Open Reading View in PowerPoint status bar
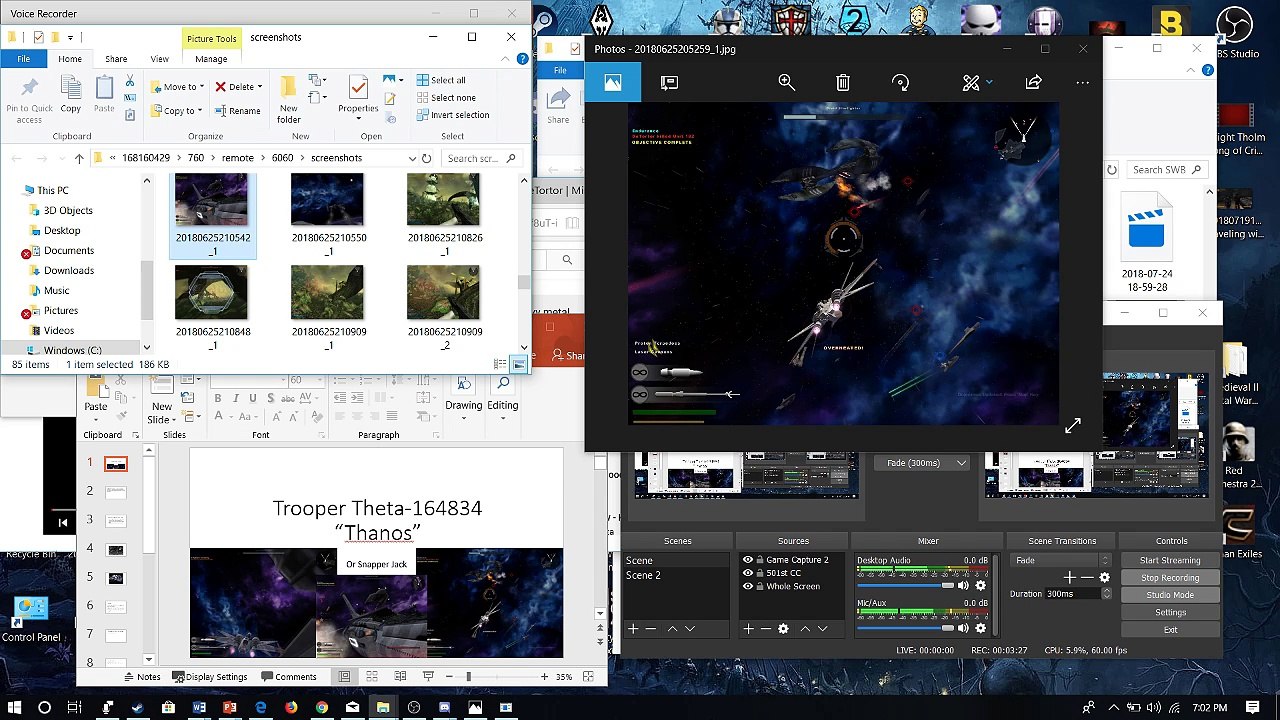This screenshot has height=720, width=1280. 400,677
